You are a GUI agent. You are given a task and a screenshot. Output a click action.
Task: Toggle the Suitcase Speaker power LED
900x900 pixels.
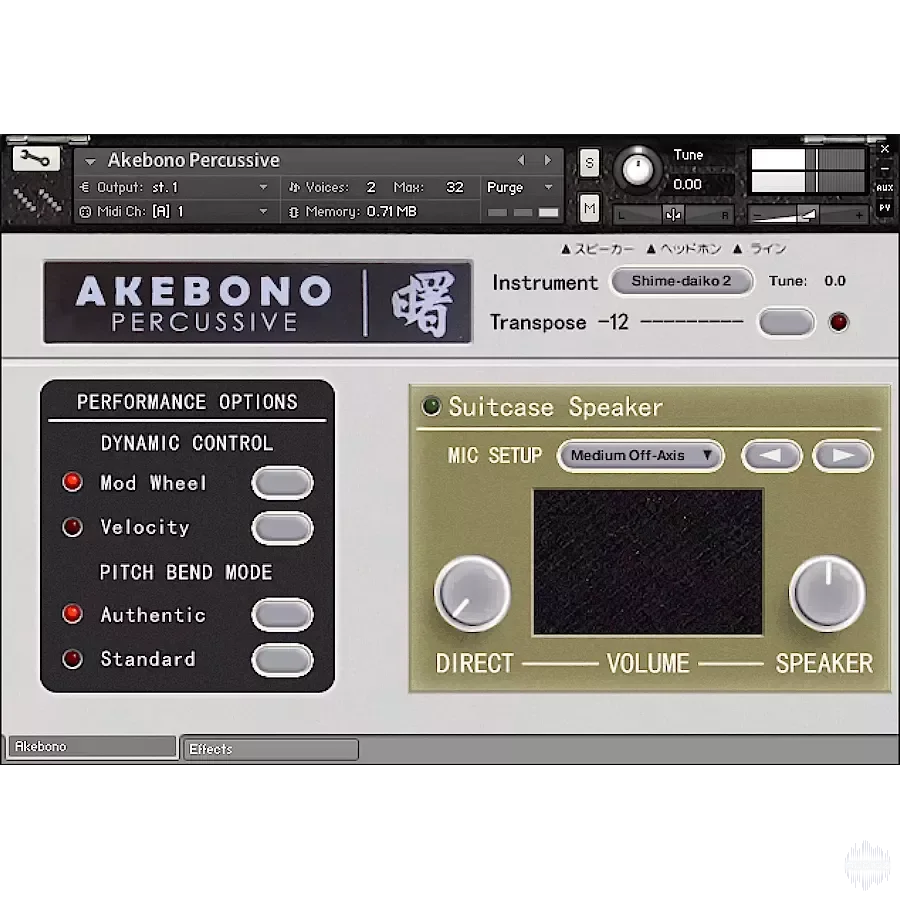point(431,406)
